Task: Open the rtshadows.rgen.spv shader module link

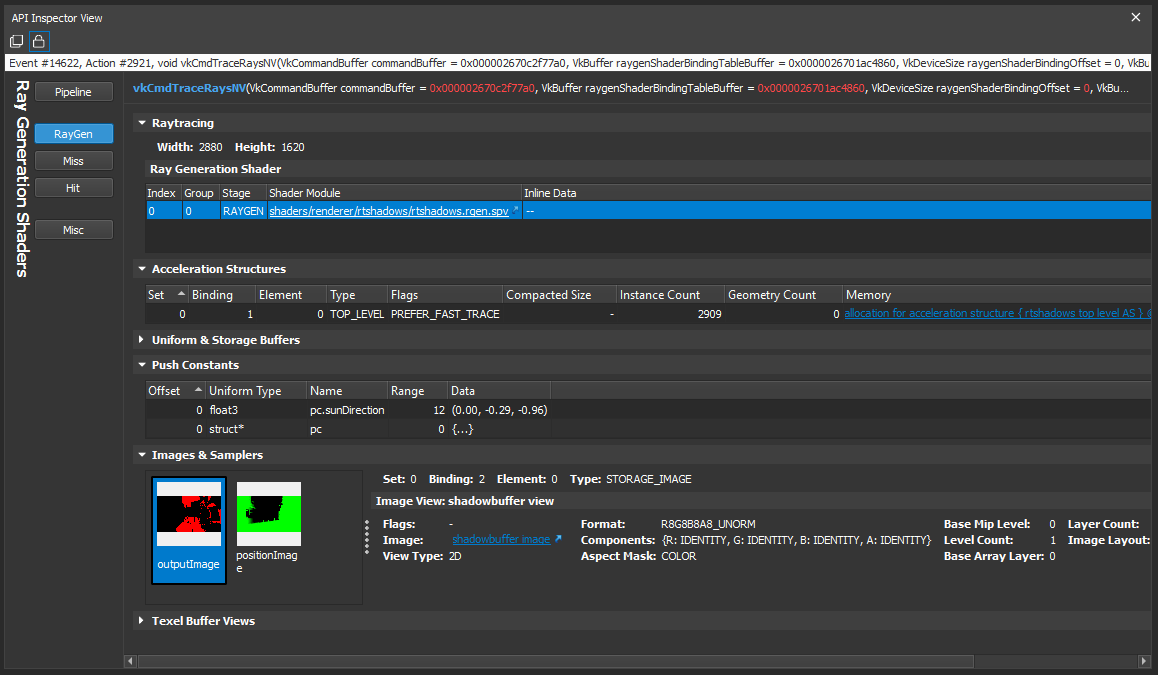Action: click(x=388, y=210)
